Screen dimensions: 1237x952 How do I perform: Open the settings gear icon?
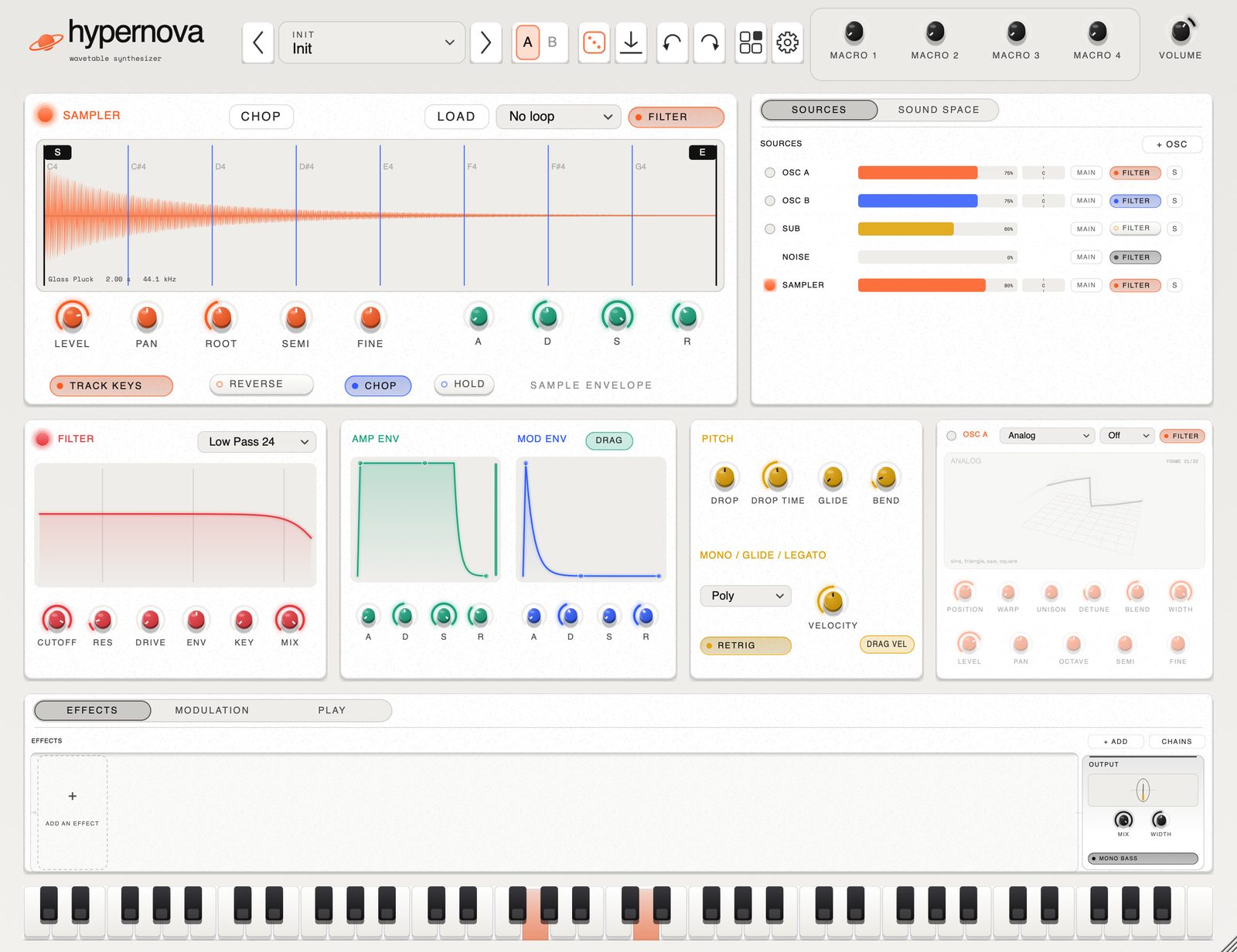(x=787, y=42)
